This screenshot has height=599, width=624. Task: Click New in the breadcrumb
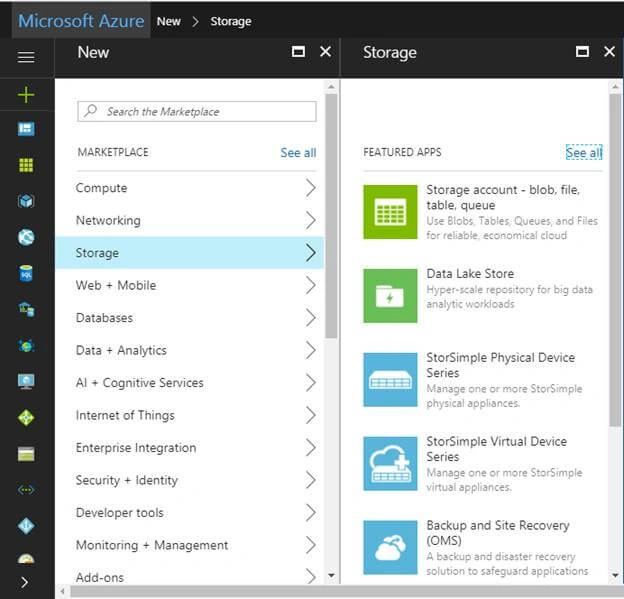click(169, 21)
